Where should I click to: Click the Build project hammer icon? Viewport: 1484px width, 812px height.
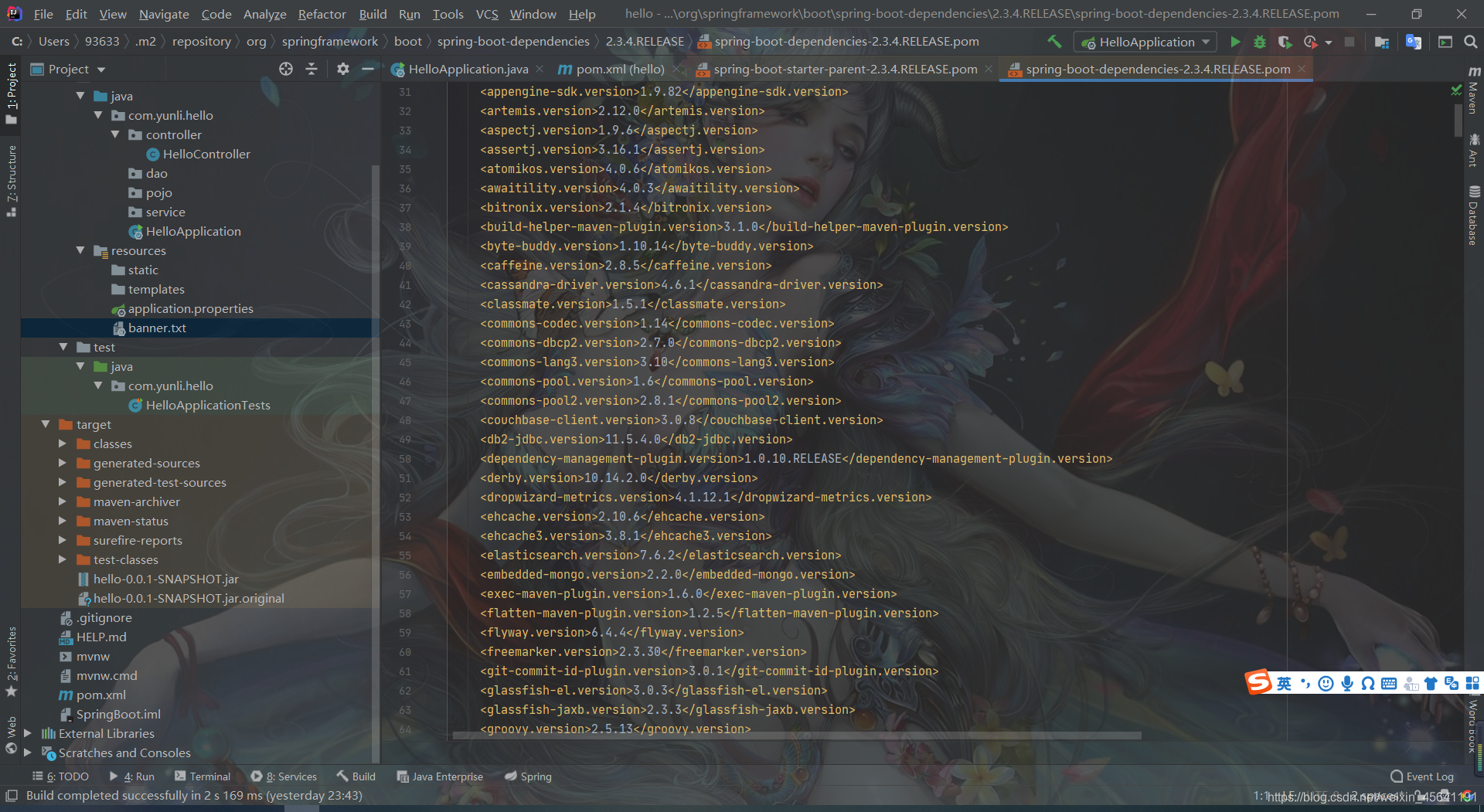[x=1054, y=42]
